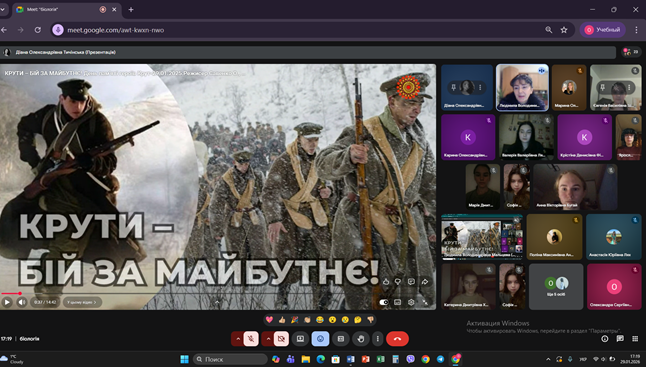The height and width of the screenshot is (367, 646).
Task: Unmute the microphone in Meet controls
Action: coord(251,339)
